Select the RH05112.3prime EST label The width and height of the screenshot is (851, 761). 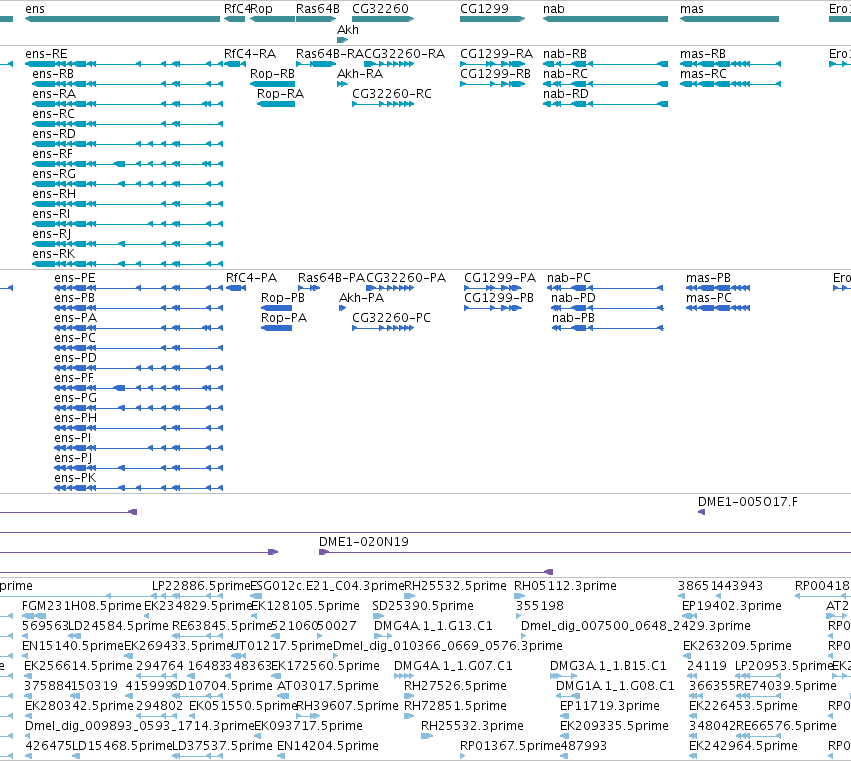[565, 586]
